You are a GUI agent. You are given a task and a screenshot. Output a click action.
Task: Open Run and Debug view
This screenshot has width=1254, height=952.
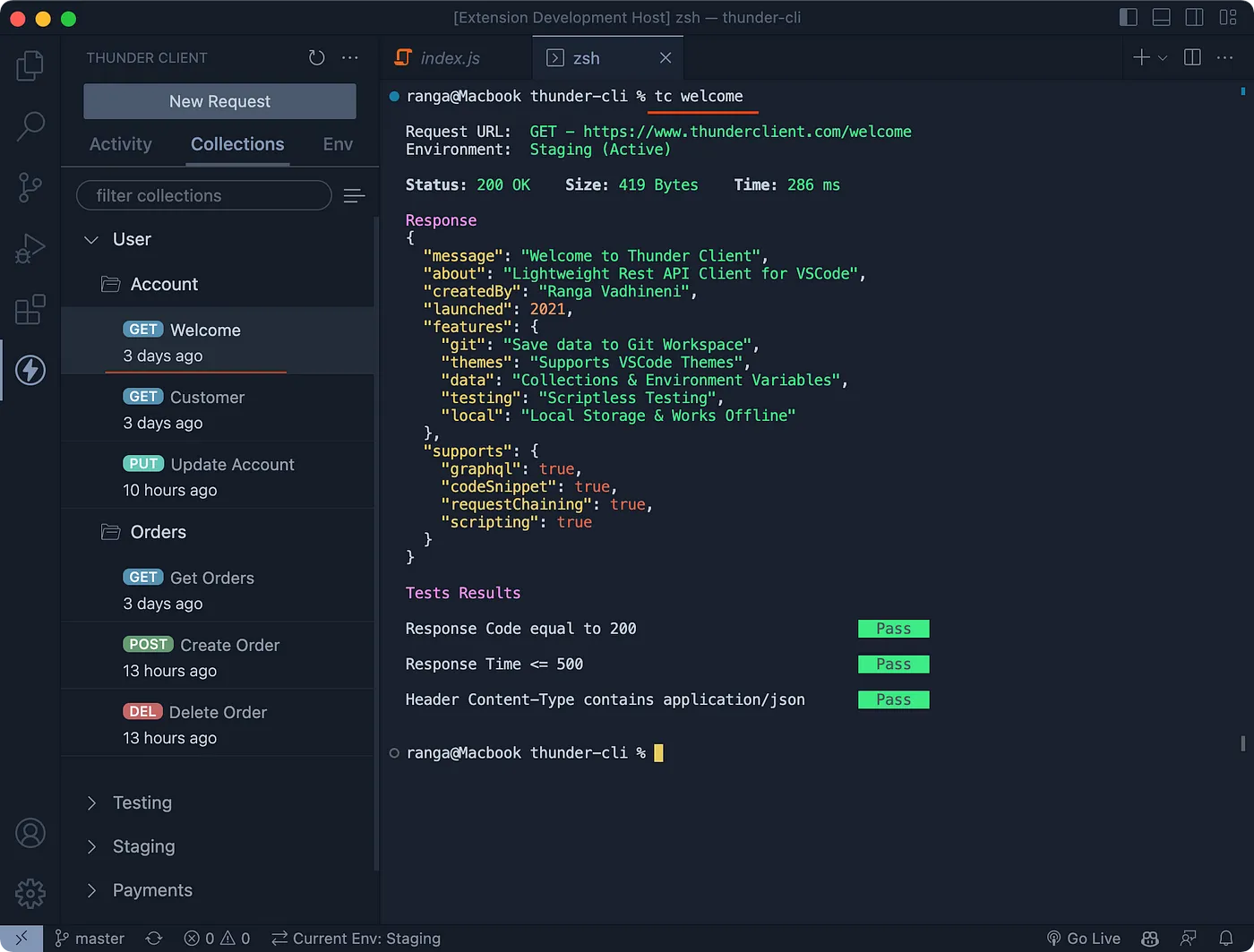[x=30, y=248]
